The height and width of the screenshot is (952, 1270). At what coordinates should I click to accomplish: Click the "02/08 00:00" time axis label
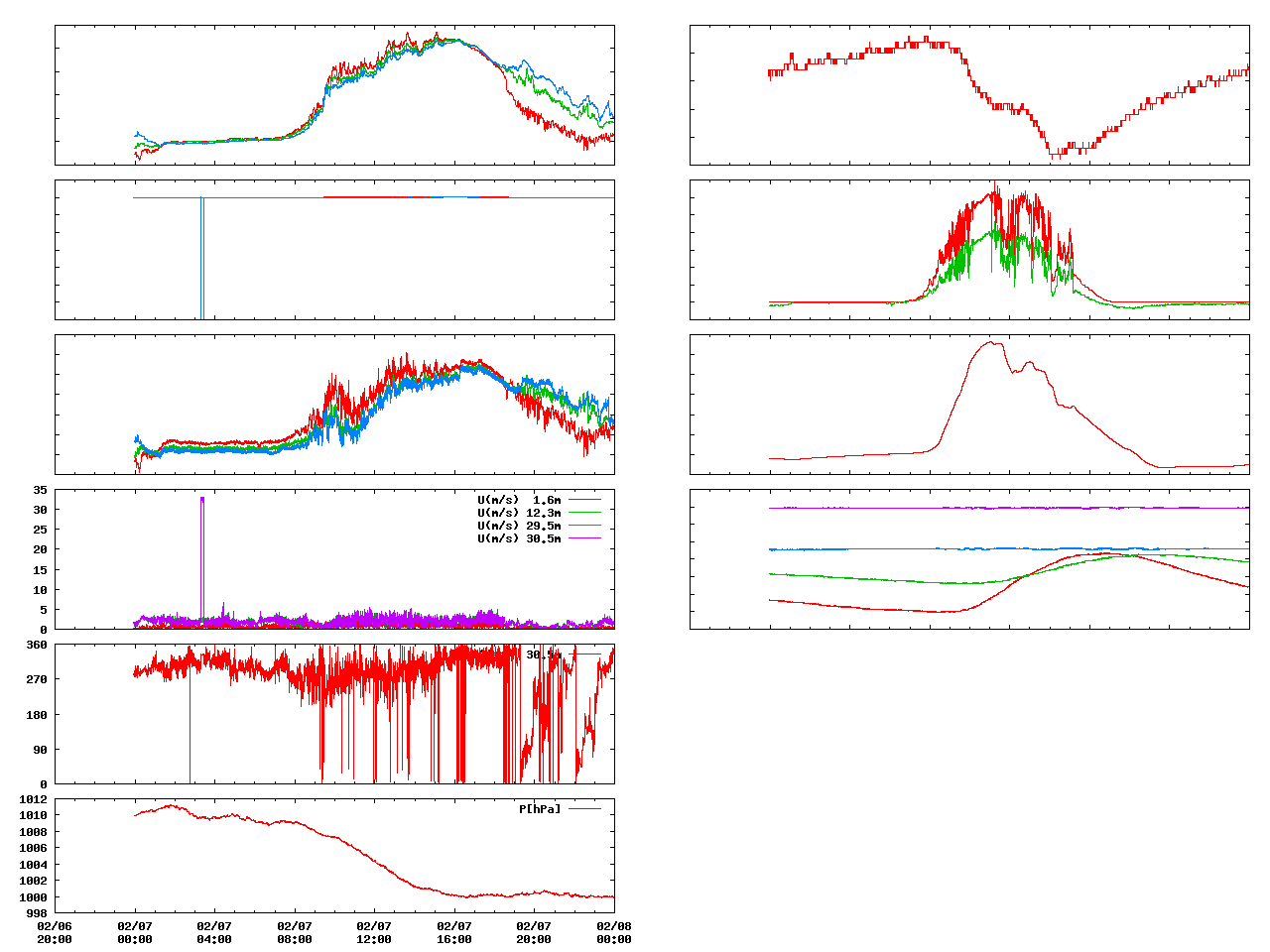pyautogui.click(x=614, y=933)
